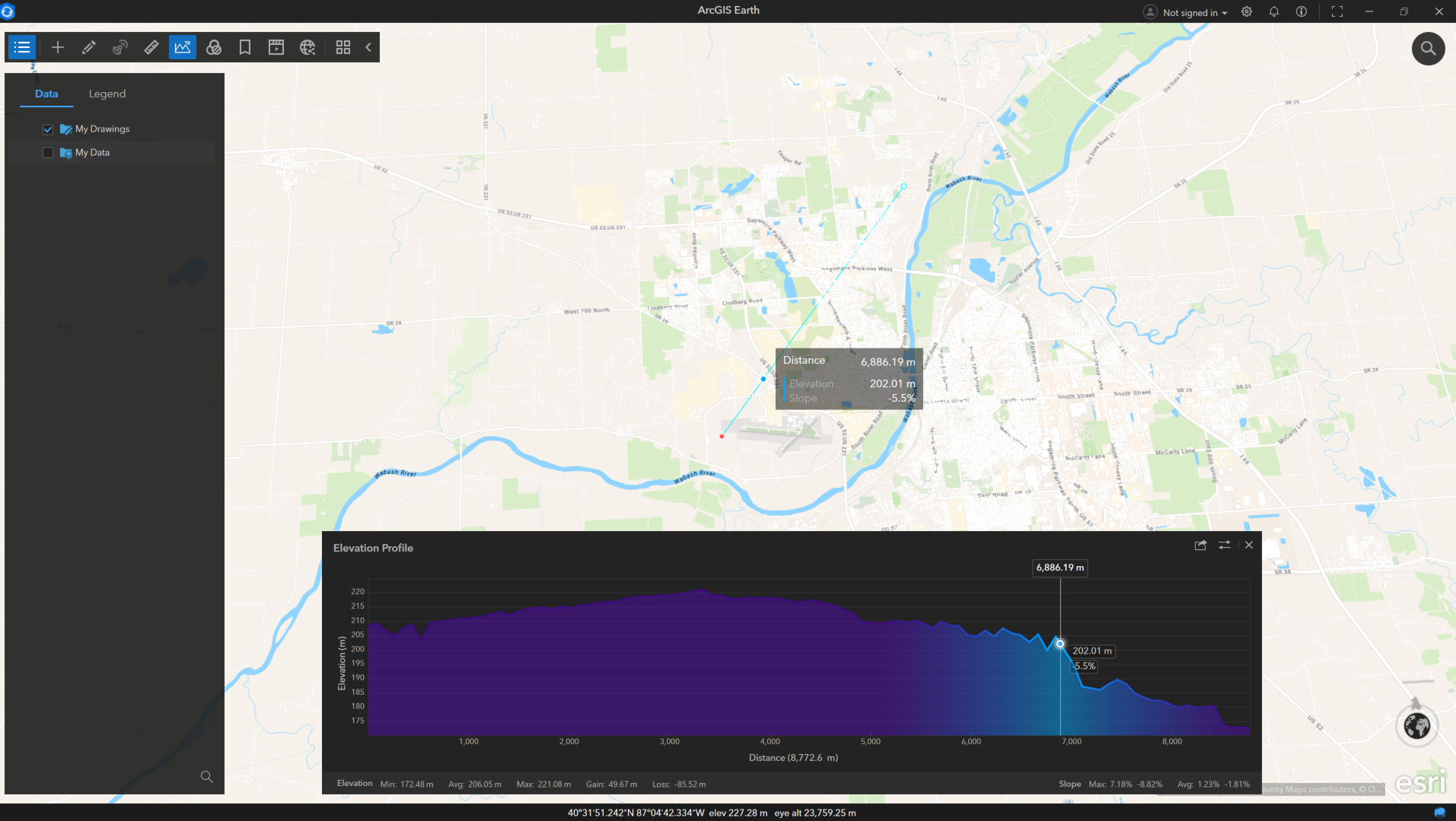This screenshot has height=821, width=1456.
Task: Toggle the Elevation Profile tool
Action: [183, 47]
